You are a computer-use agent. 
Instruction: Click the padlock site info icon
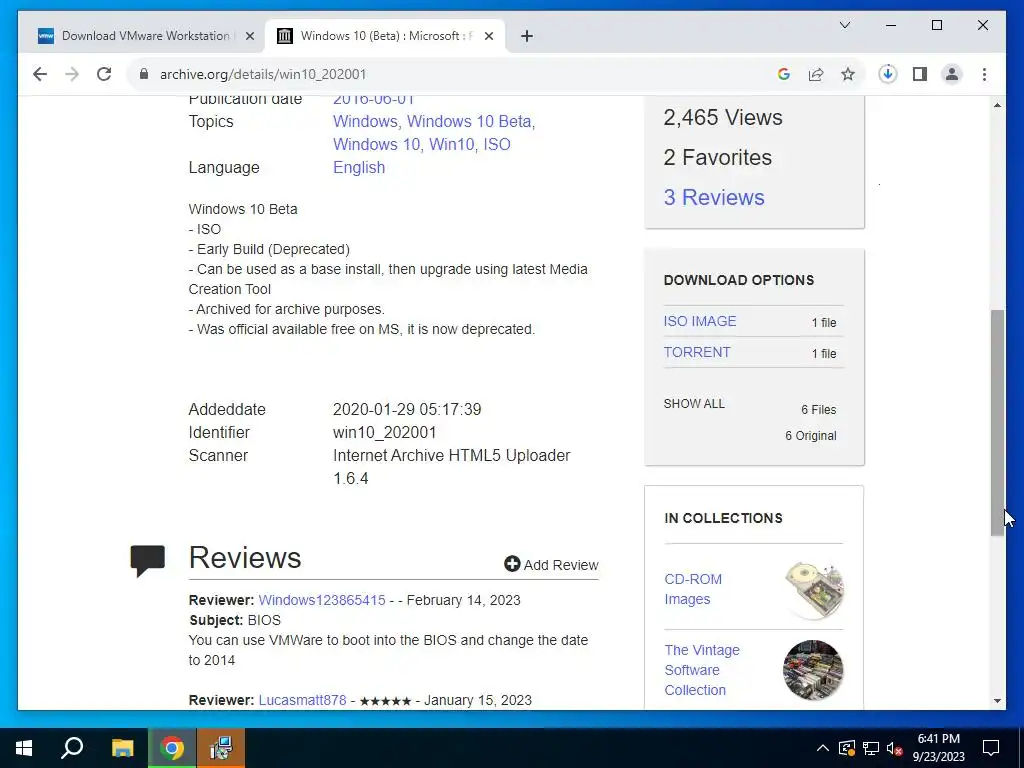[x=144, y=74]
